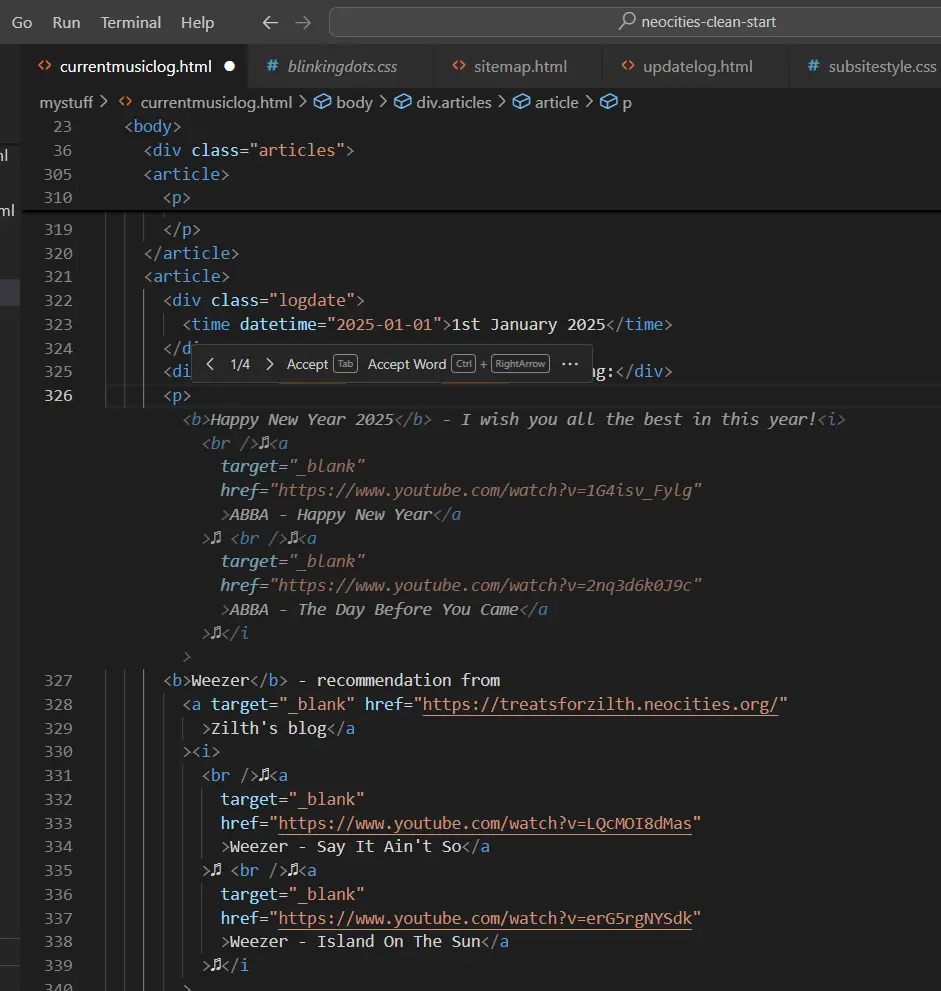Show previous inline suggestion

(210, 364)
